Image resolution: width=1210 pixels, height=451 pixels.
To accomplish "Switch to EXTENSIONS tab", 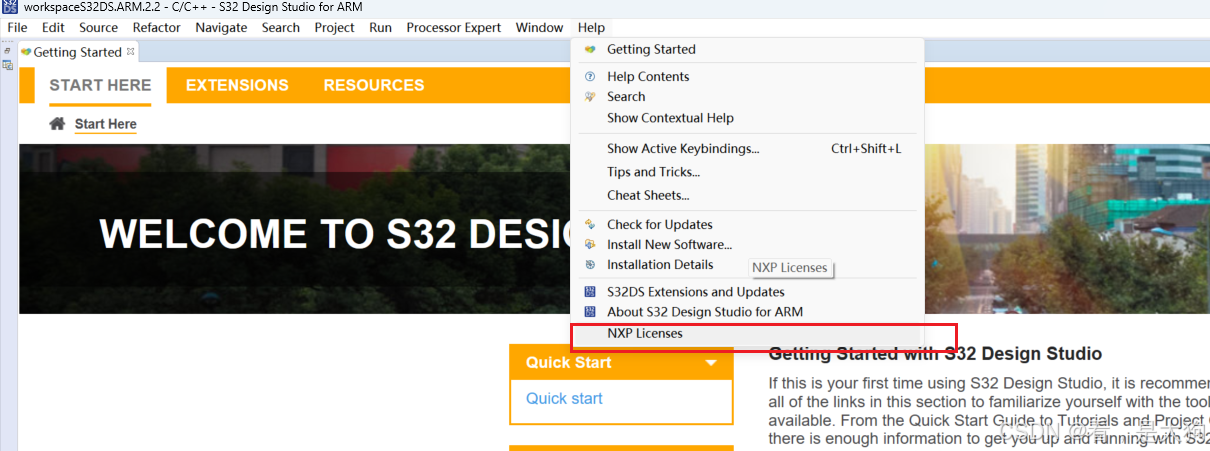I will (x=237, y=85).
